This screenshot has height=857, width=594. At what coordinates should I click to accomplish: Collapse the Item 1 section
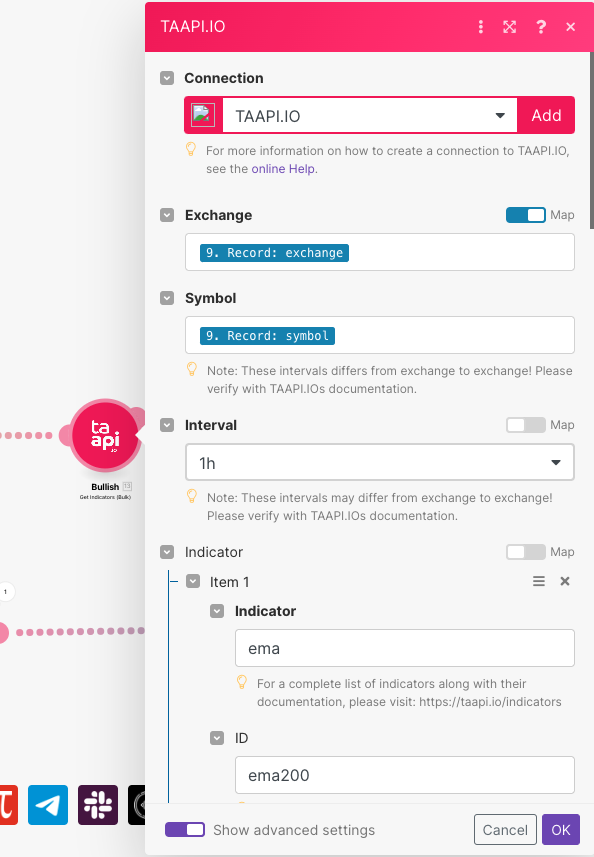point(193,581)
